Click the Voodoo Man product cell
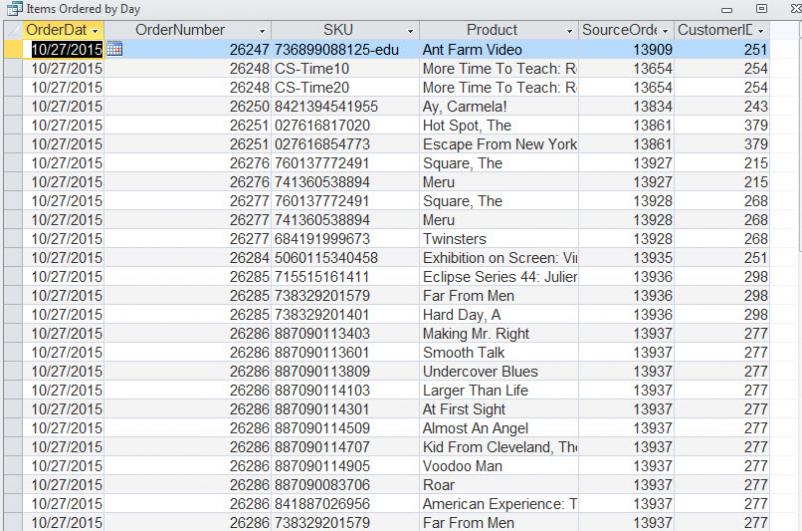This screenshot has height=531, width=802. pyautogui.click(x=499, y=466)
